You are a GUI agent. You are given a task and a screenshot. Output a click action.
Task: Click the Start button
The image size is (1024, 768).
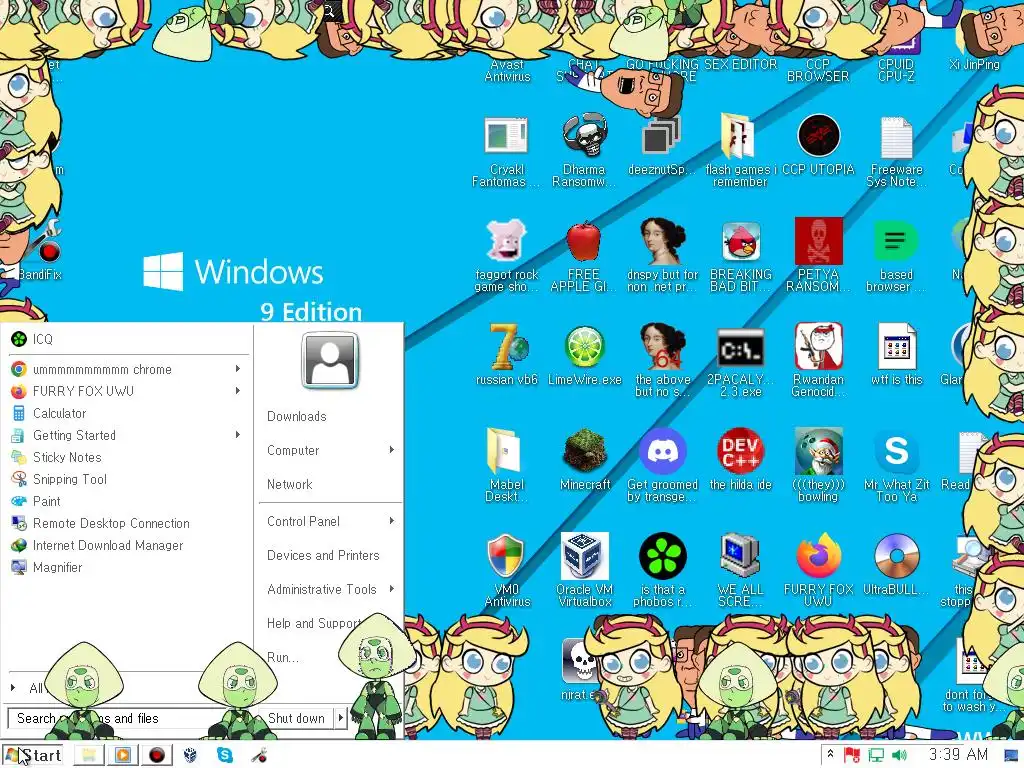point(33,756)
